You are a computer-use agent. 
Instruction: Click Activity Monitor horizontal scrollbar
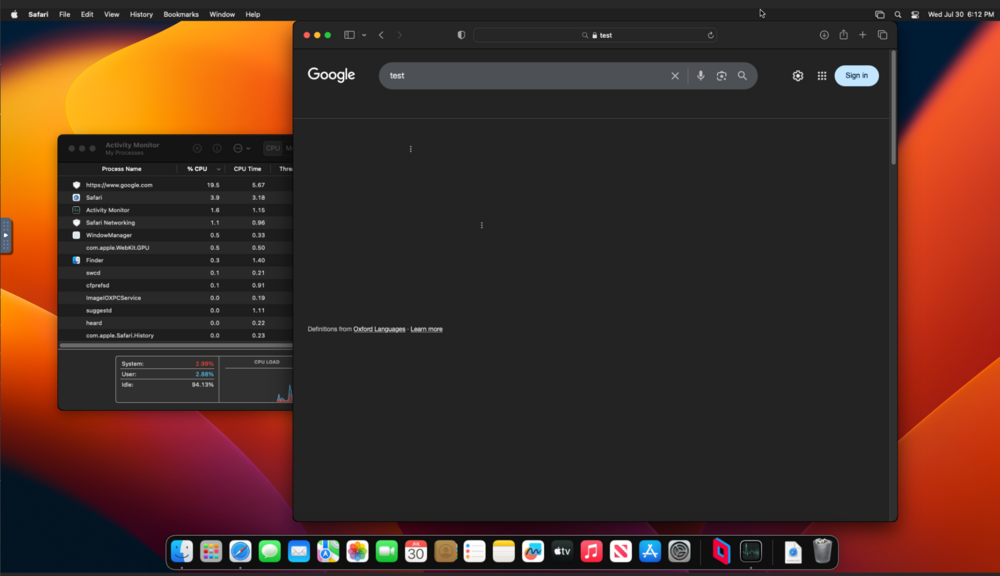(x=176, y=346)
